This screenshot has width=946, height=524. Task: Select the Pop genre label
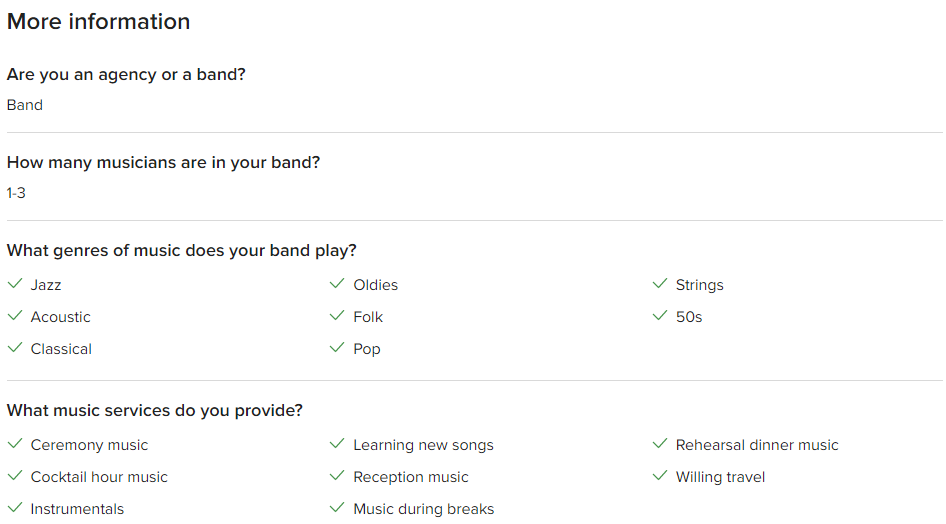(367, 349)
